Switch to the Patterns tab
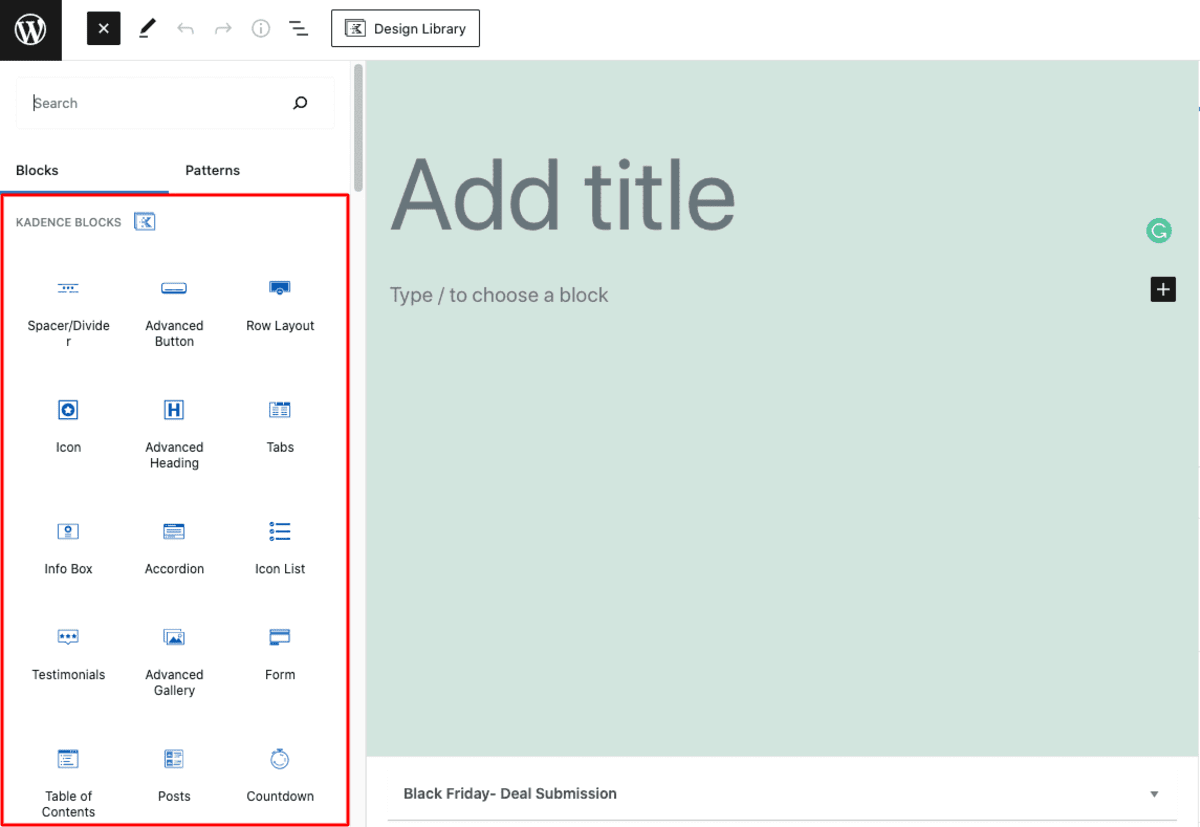The width and height of the screenshot is (1200, 827). [x=212, y=170]
